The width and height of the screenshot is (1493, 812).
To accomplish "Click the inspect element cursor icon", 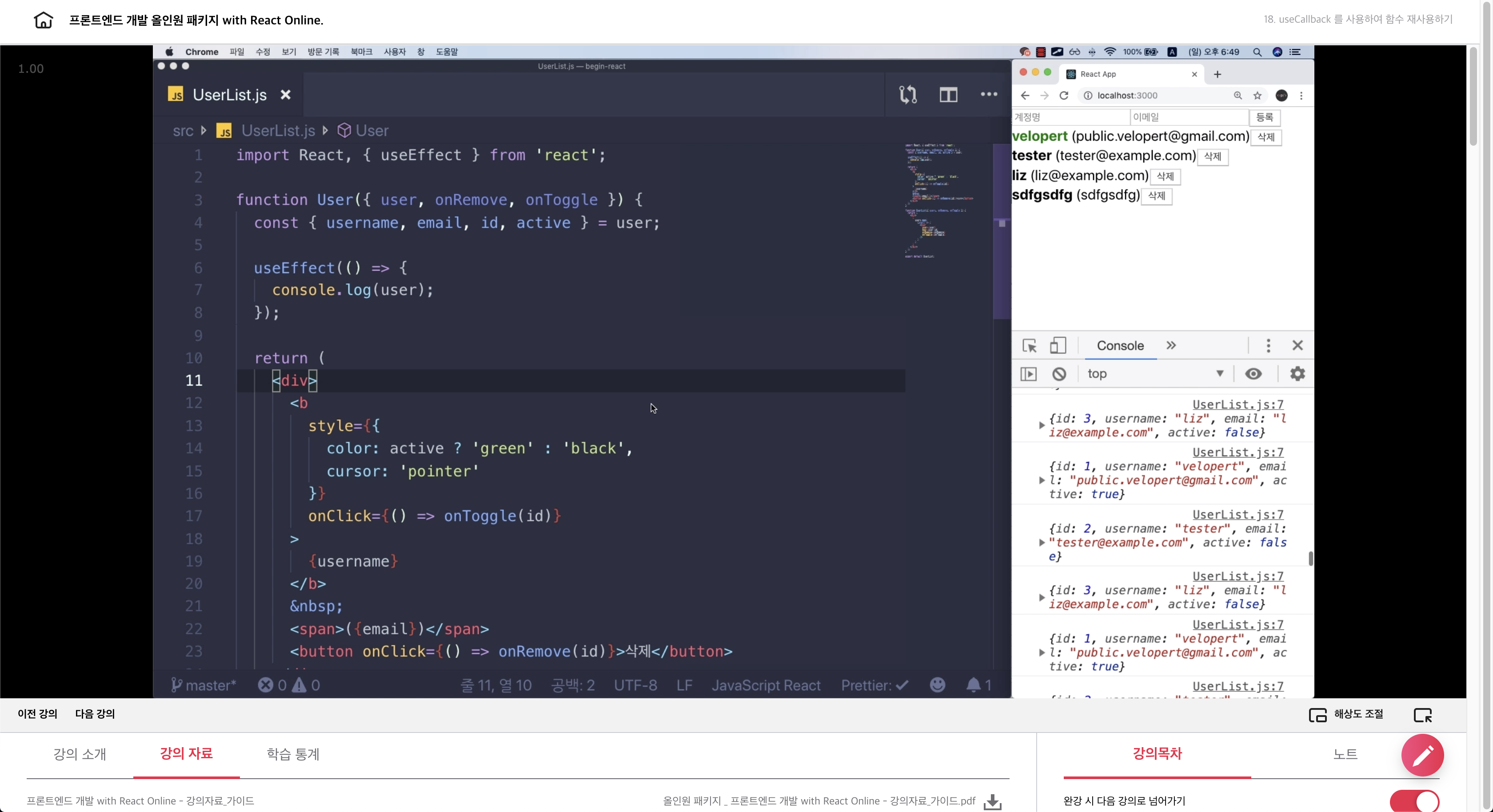I will (1030, 346).
